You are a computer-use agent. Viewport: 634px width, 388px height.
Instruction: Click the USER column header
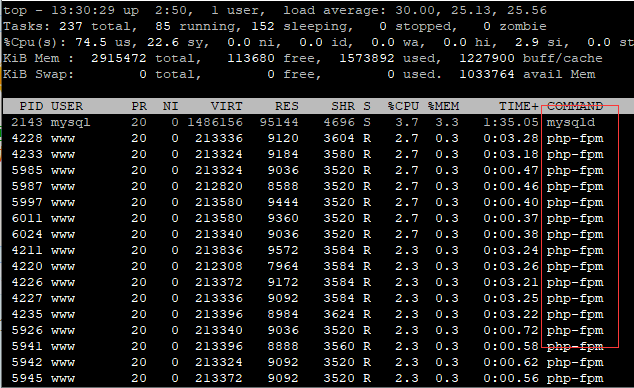click(67, 106)
